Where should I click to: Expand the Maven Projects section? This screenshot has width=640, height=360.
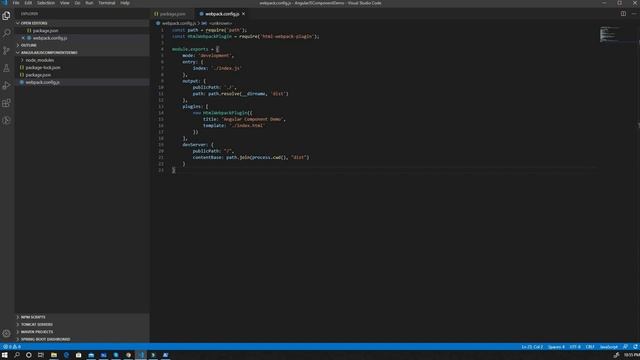[x=82, y=332]
